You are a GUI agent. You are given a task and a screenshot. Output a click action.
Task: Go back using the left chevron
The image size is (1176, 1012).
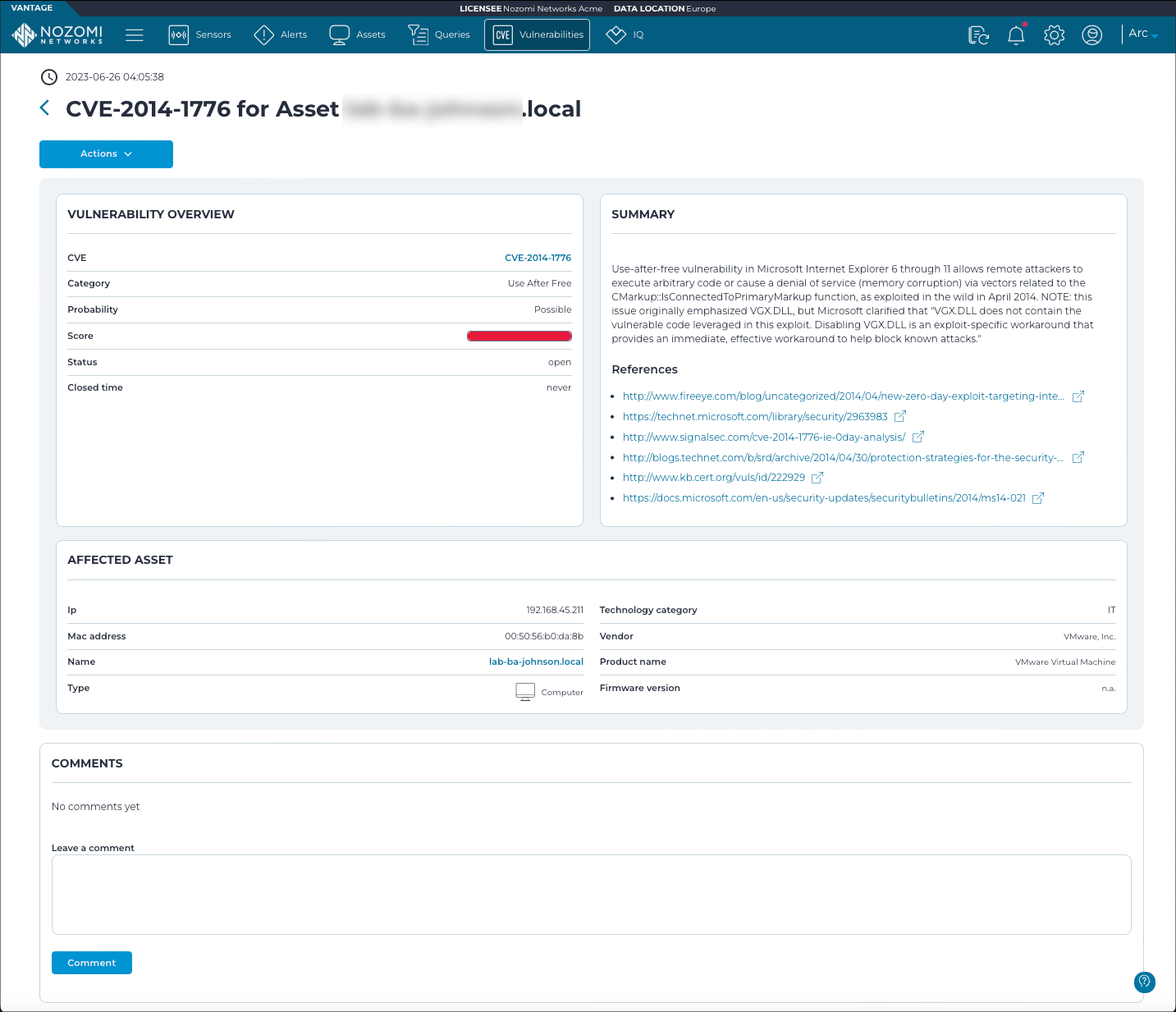(45, 108)
